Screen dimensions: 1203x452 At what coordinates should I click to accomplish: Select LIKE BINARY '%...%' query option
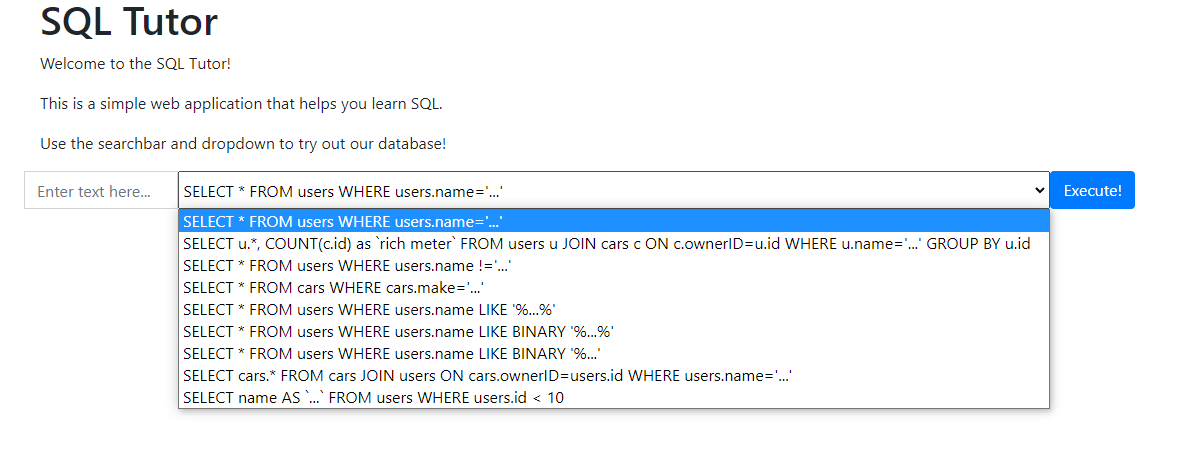tap(614, 331)
